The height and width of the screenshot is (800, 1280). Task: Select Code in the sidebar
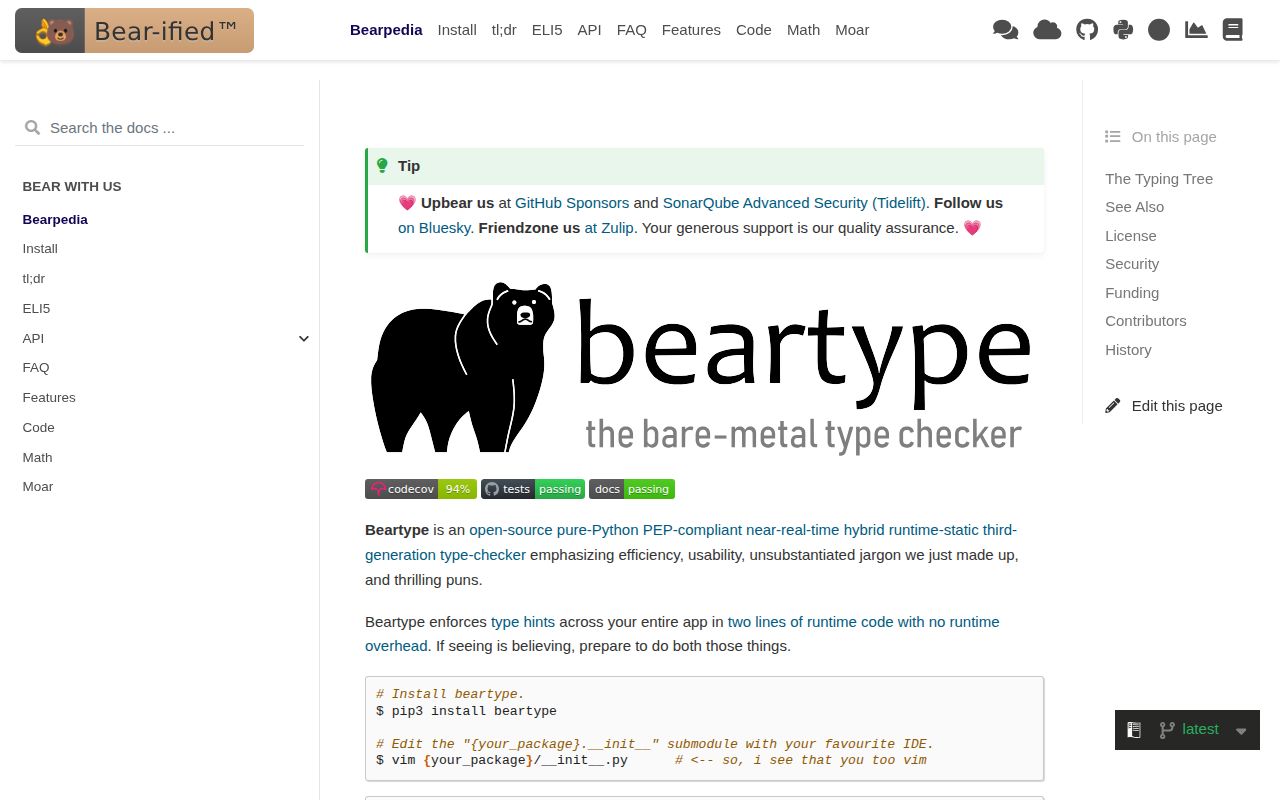click(x=38, y=427)
